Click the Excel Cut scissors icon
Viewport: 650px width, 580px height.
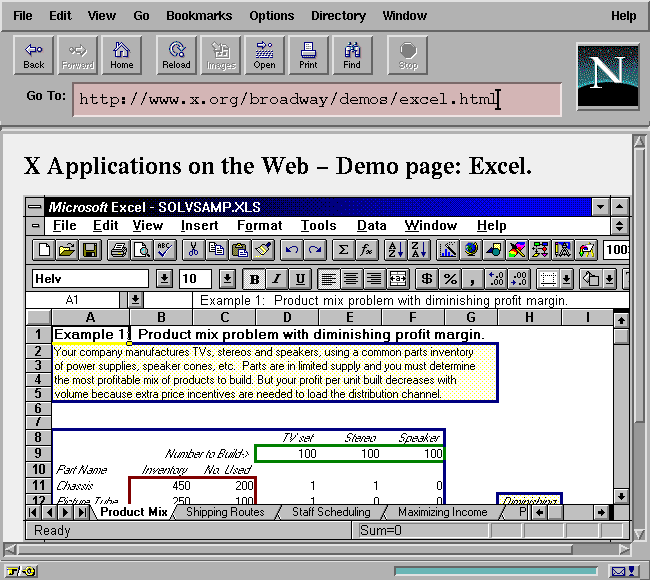coord(193,250)
